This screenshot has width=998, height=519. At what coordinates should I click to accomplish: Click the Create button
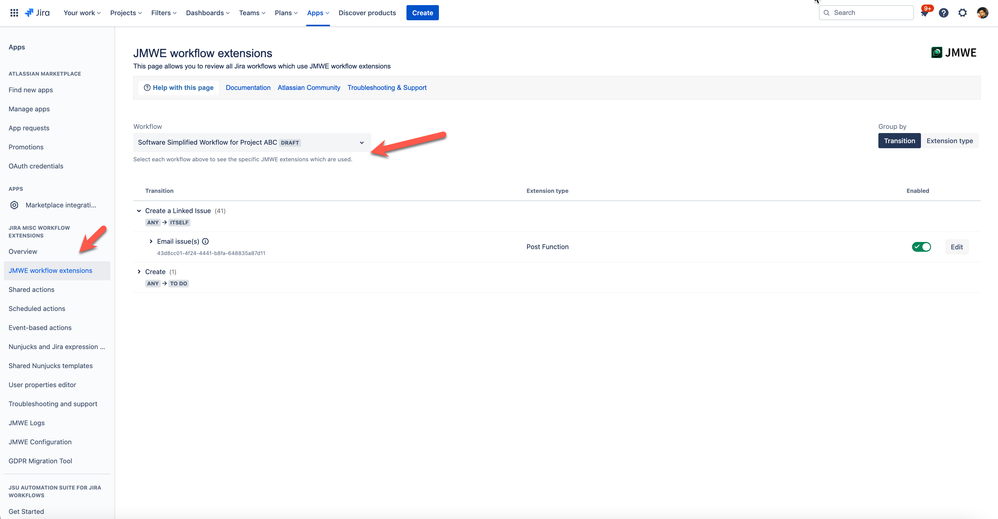click(423, 13)
